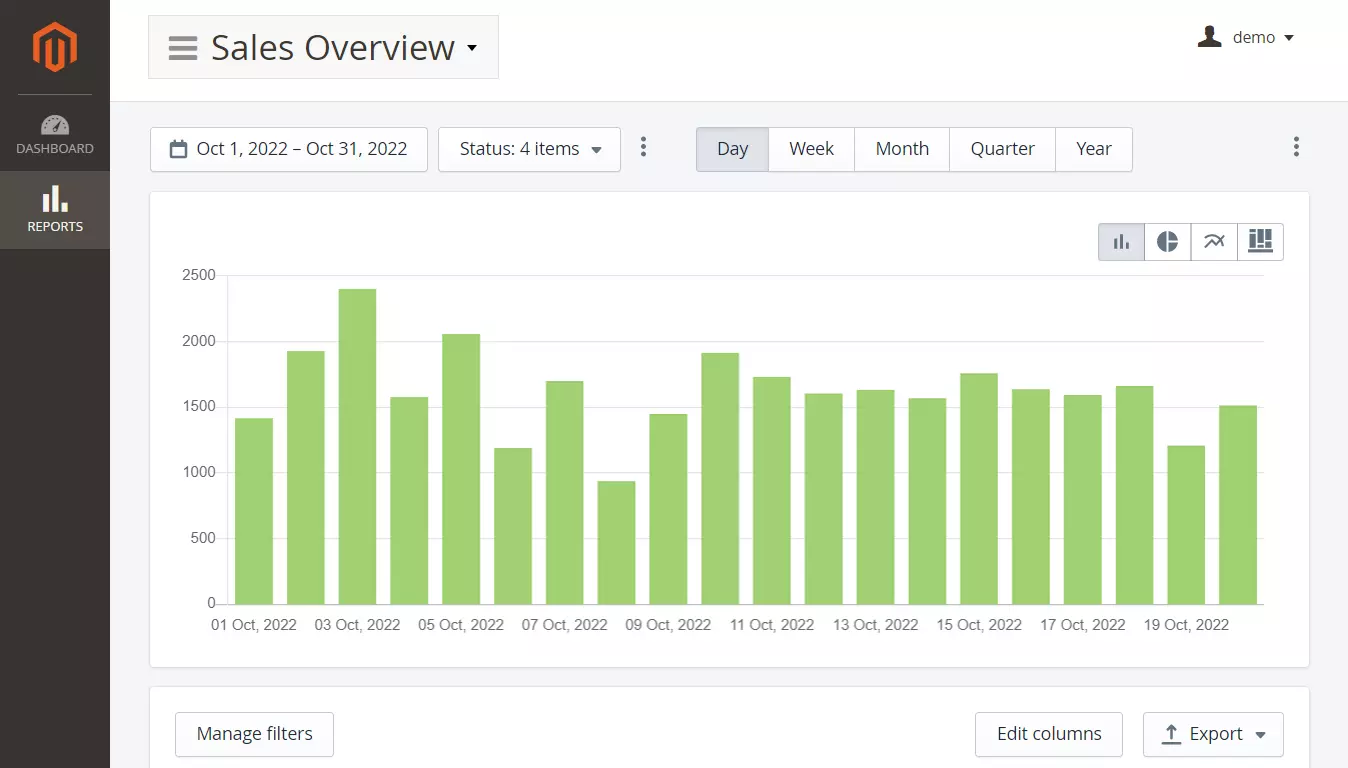Click the Magento logo icon
Screen dimensions: 1348x768
54,47
